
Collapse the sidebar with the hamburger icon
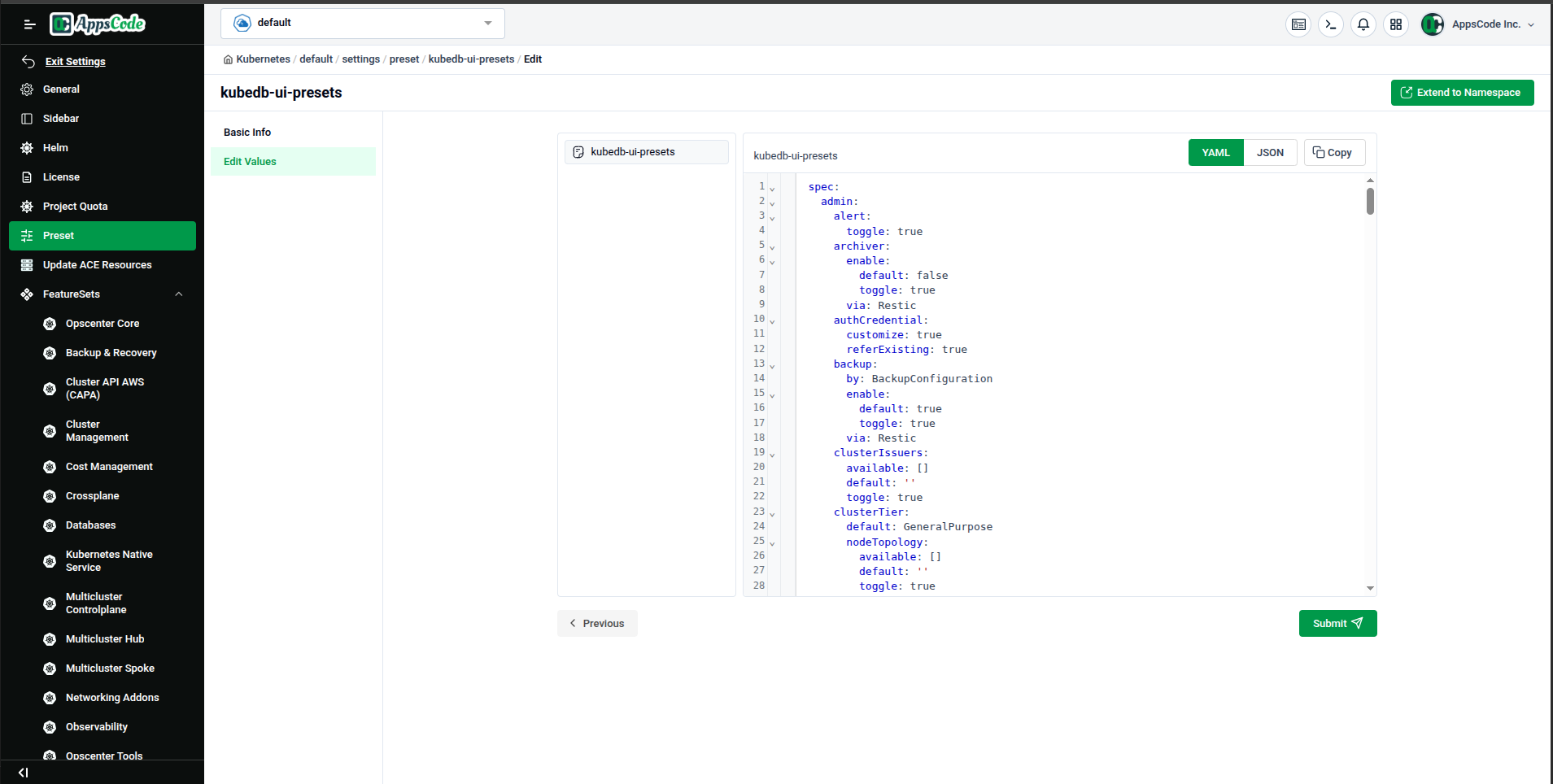click(29, 24)
